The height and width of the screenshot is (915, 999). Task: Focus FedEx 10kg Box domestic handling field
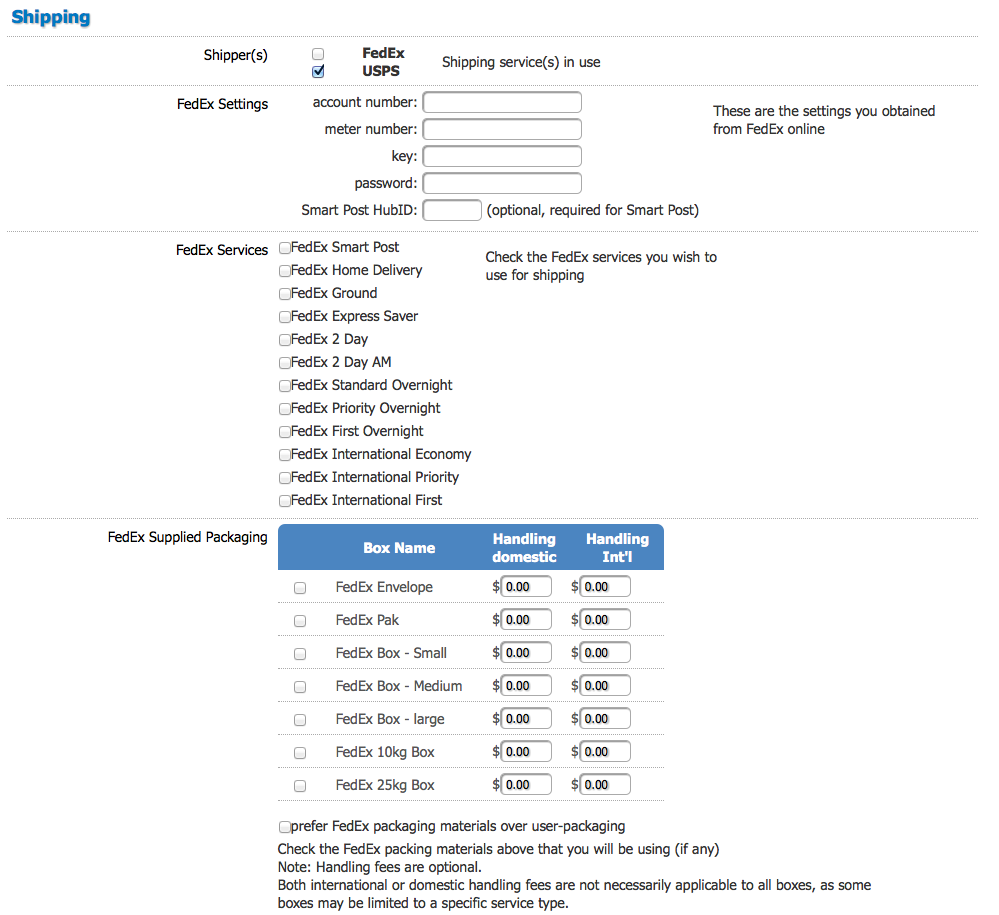[526, 751]
